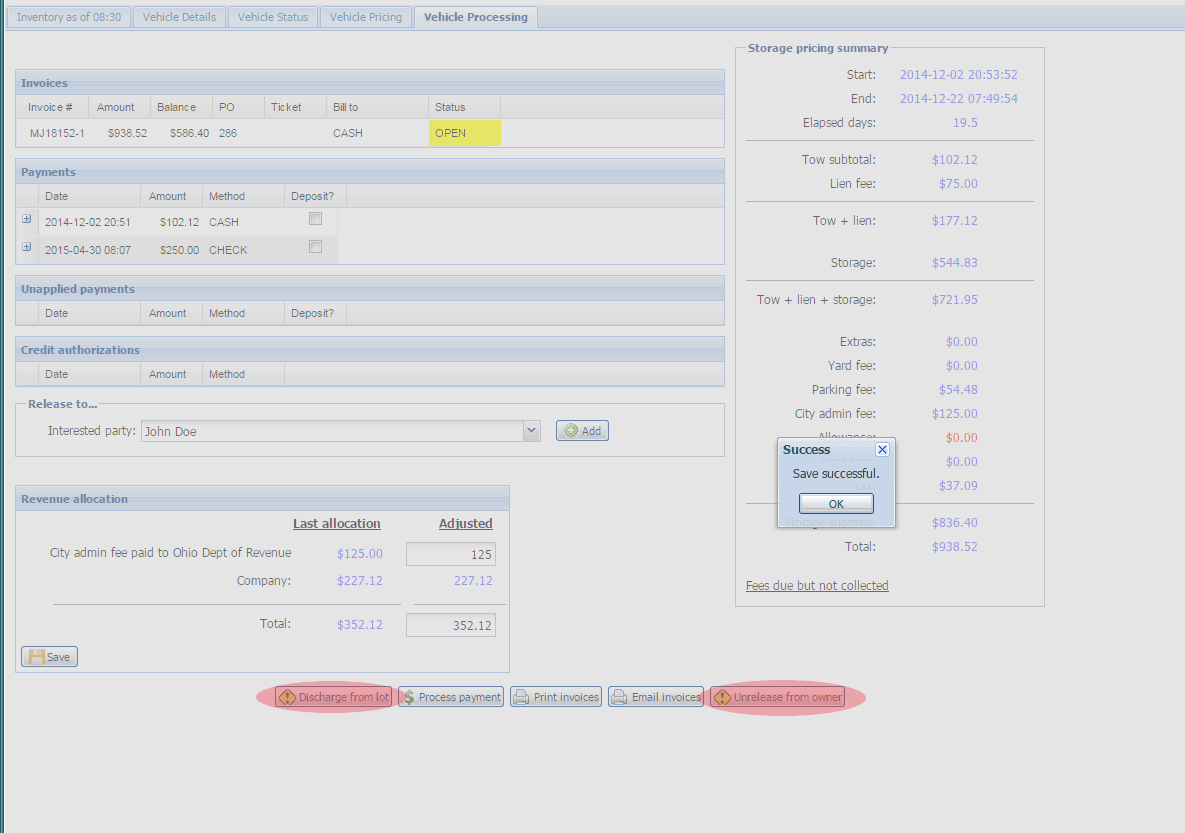Open the Interested party dropdown

[531, 431]
